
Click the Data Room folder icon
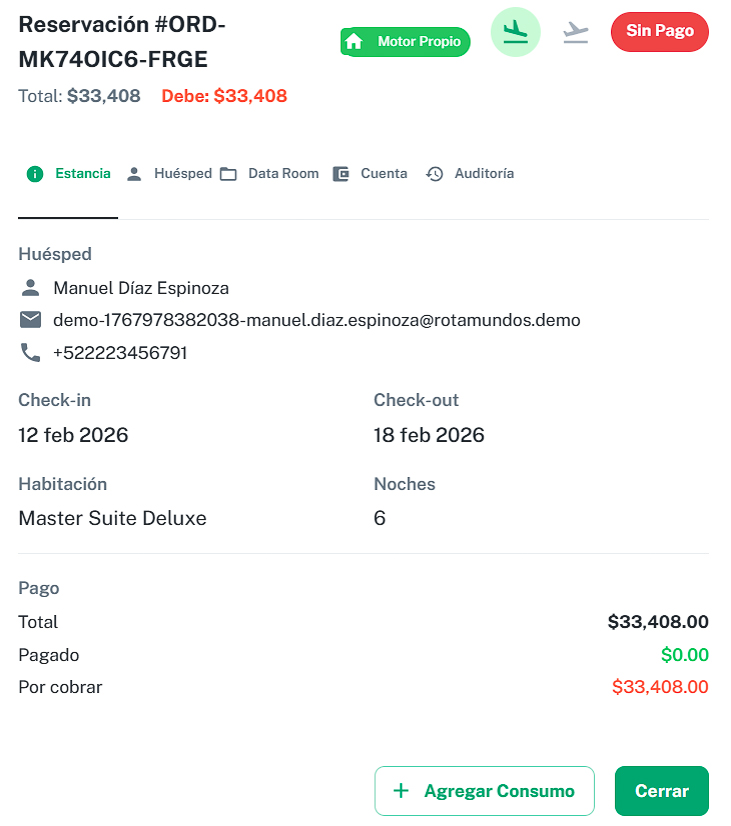tap(229, 173)
